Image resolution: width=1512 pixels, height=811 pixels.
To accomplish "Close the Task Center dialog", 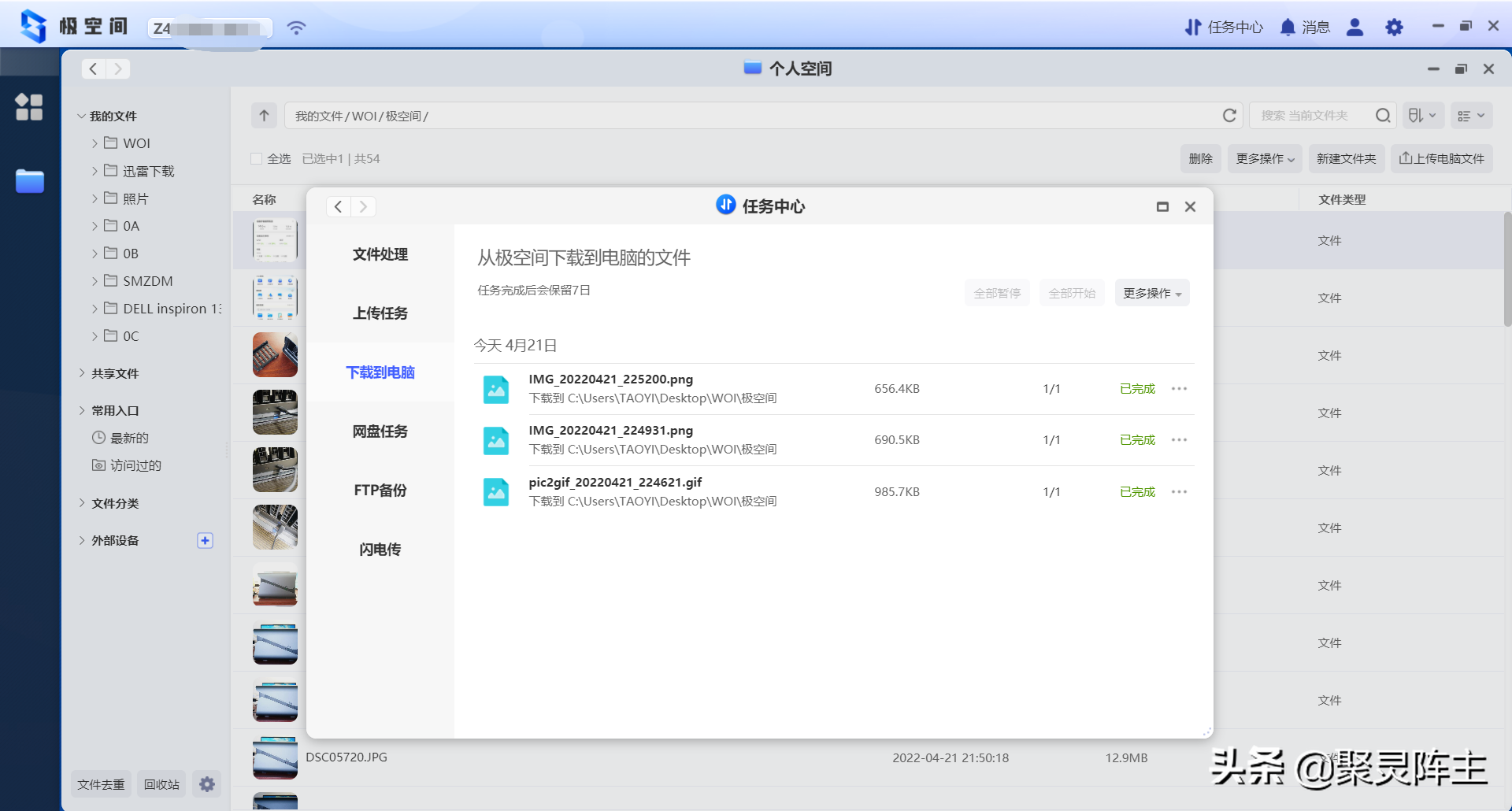I will (1190, 207).
